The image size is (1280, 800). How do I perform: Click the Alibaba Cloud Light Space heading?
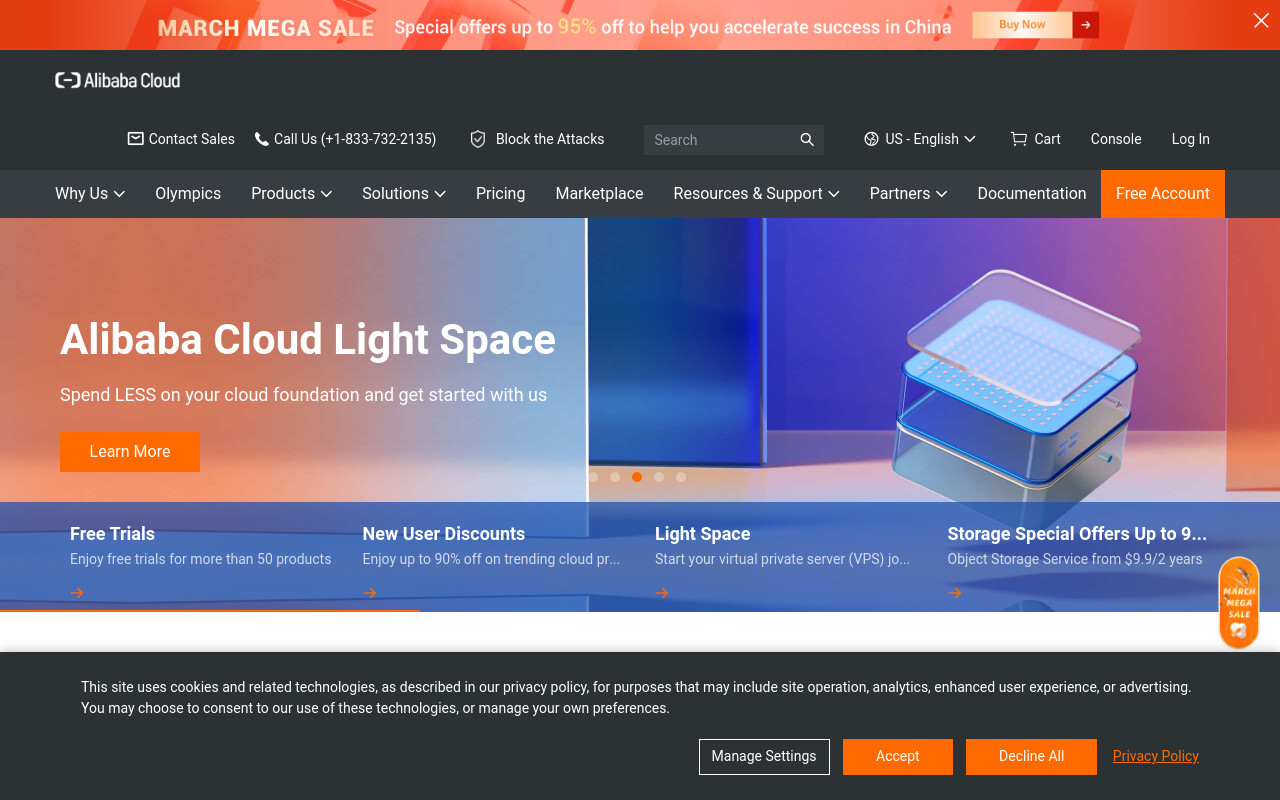coord(308,340)
